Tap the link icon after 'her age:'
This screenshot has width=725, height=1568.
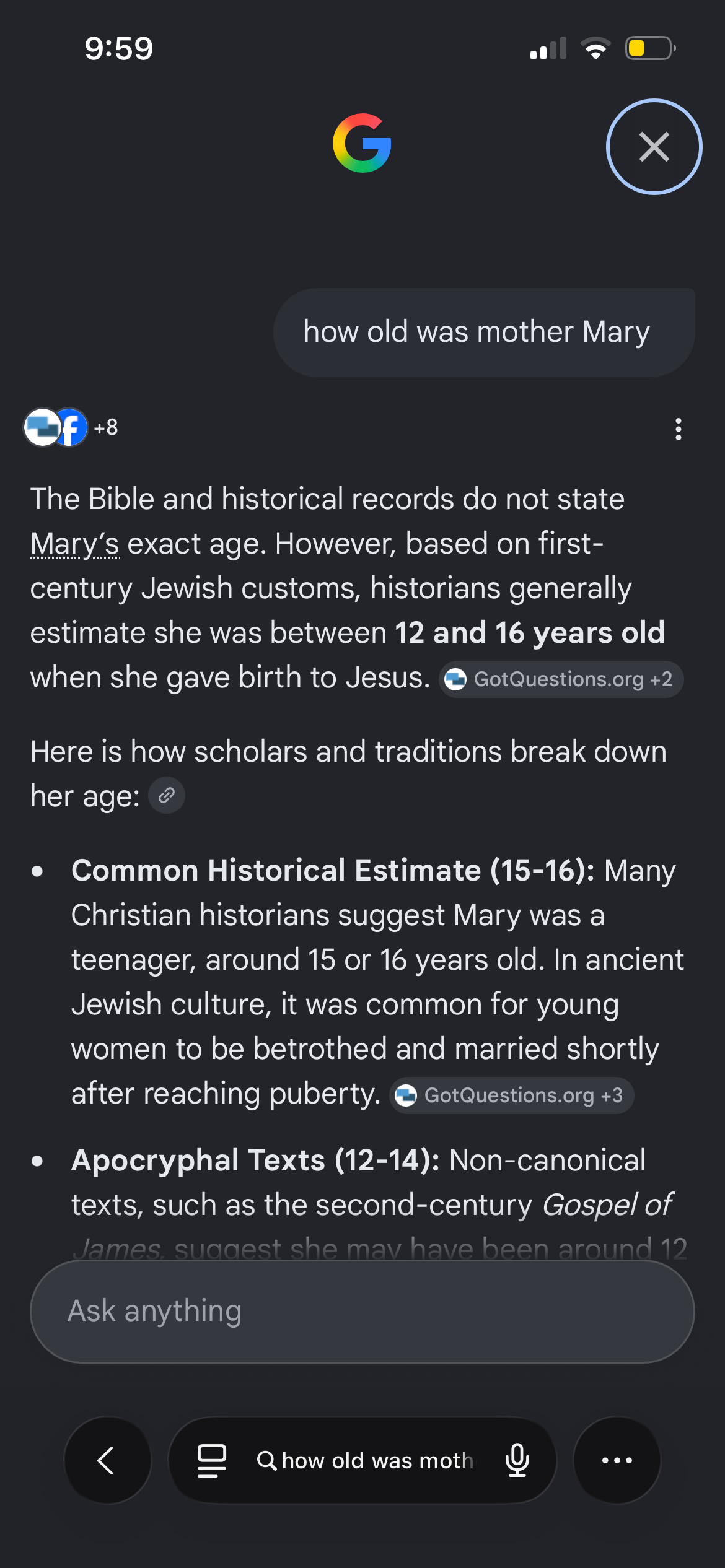point(167,795)
